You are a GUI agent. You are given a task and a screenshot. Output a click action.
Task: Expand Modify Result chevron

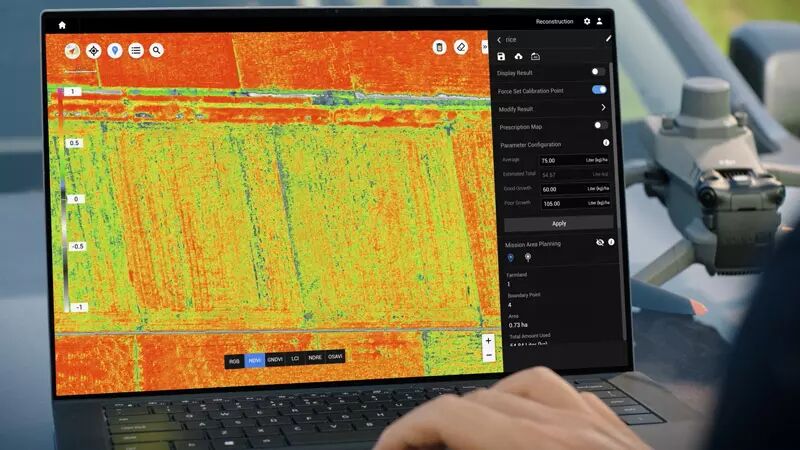[x=603, y=107]
